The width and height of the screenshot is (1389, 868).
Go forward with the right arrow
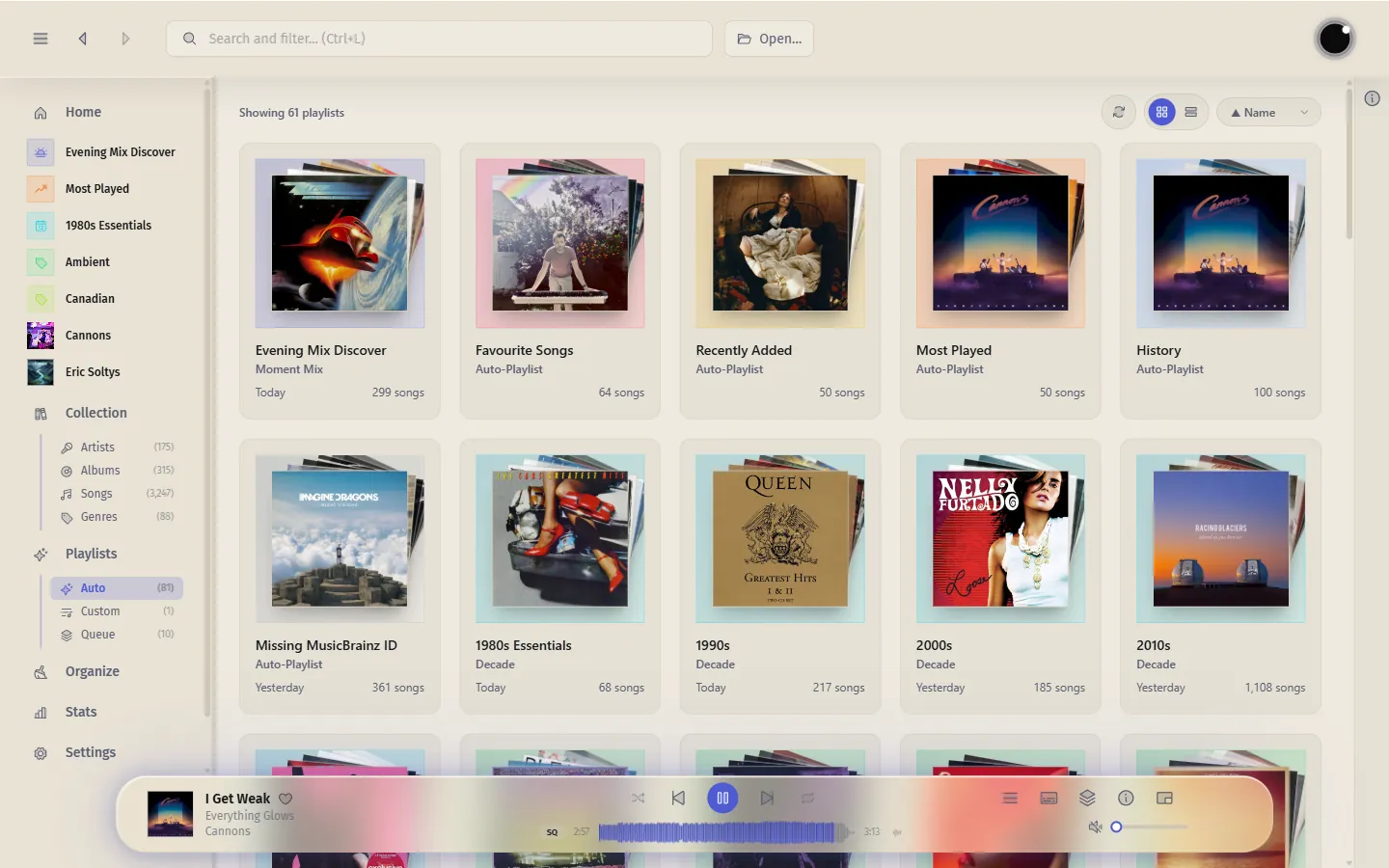pos(125,39)
